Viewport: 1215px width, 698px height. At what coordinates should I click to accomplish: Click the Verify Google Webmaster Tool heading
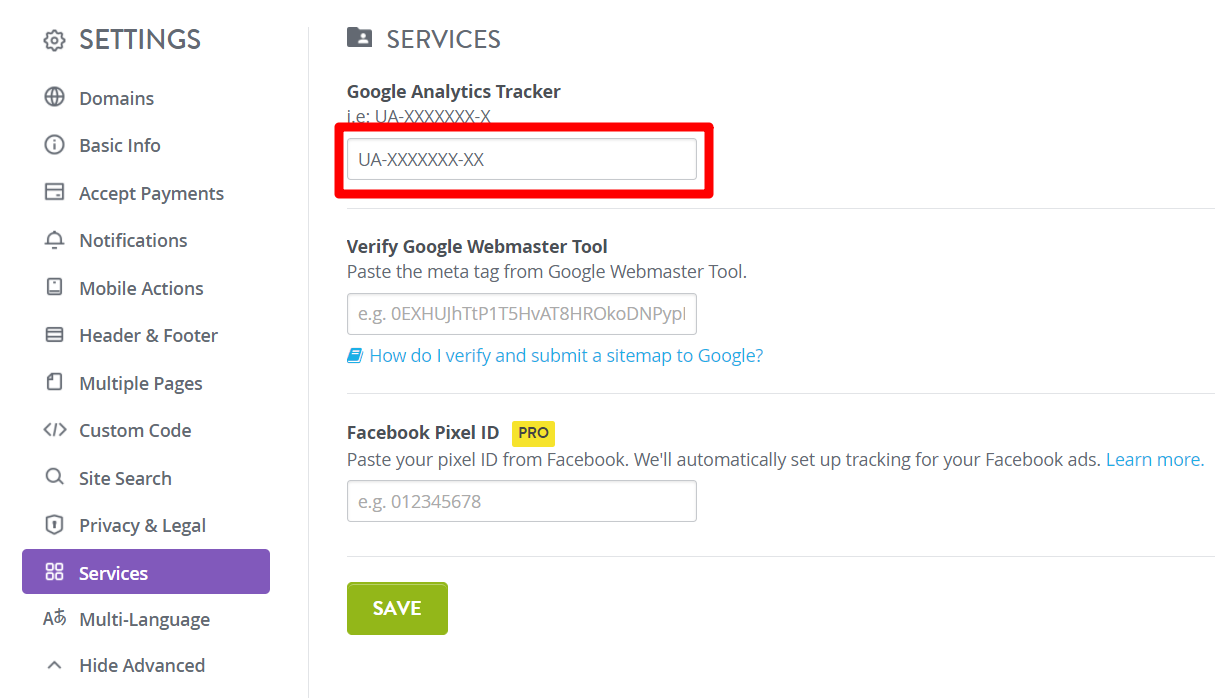click(x=477, y=246)
